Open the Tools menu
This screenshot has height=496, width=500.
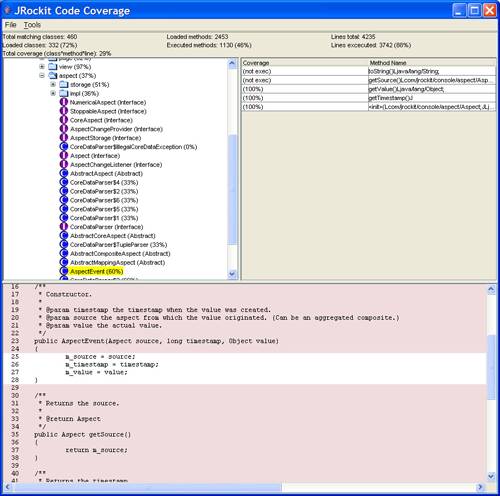(32, 25)
